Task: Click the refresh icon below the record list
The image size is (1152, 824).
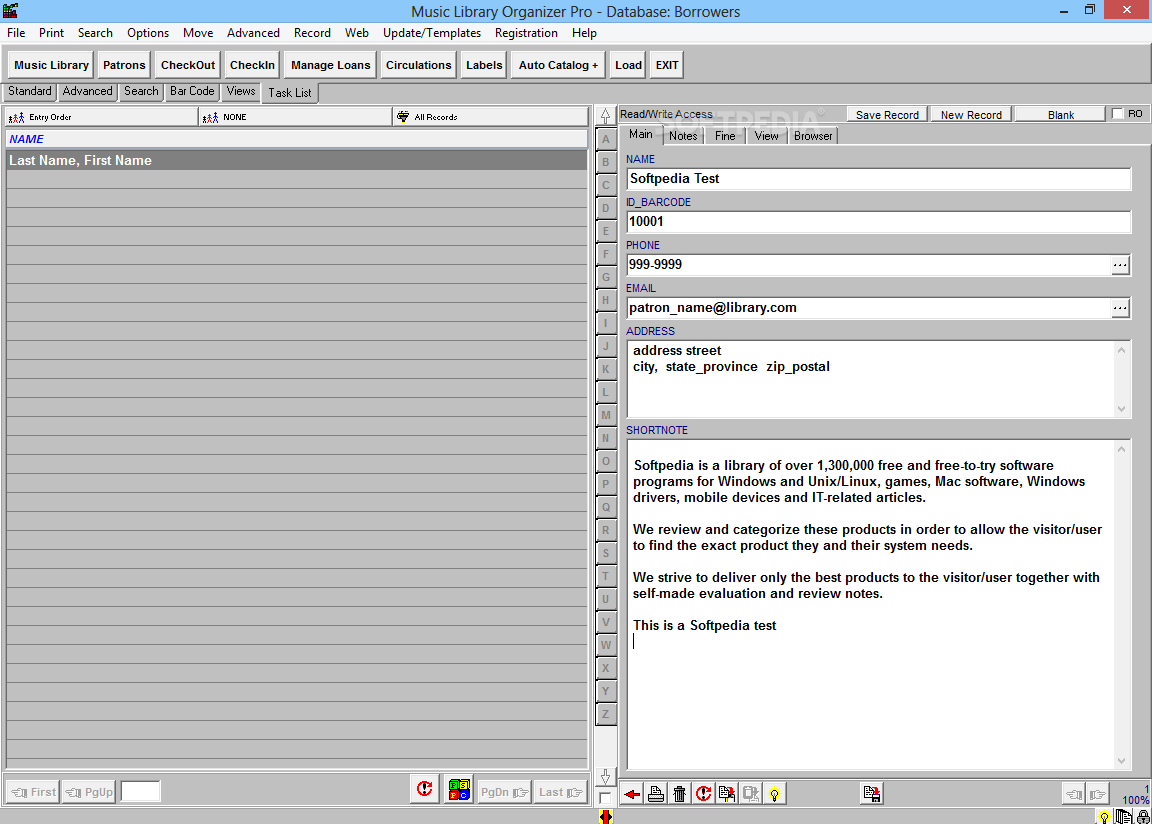Action: pyautogui.click(x=425, y=789)
